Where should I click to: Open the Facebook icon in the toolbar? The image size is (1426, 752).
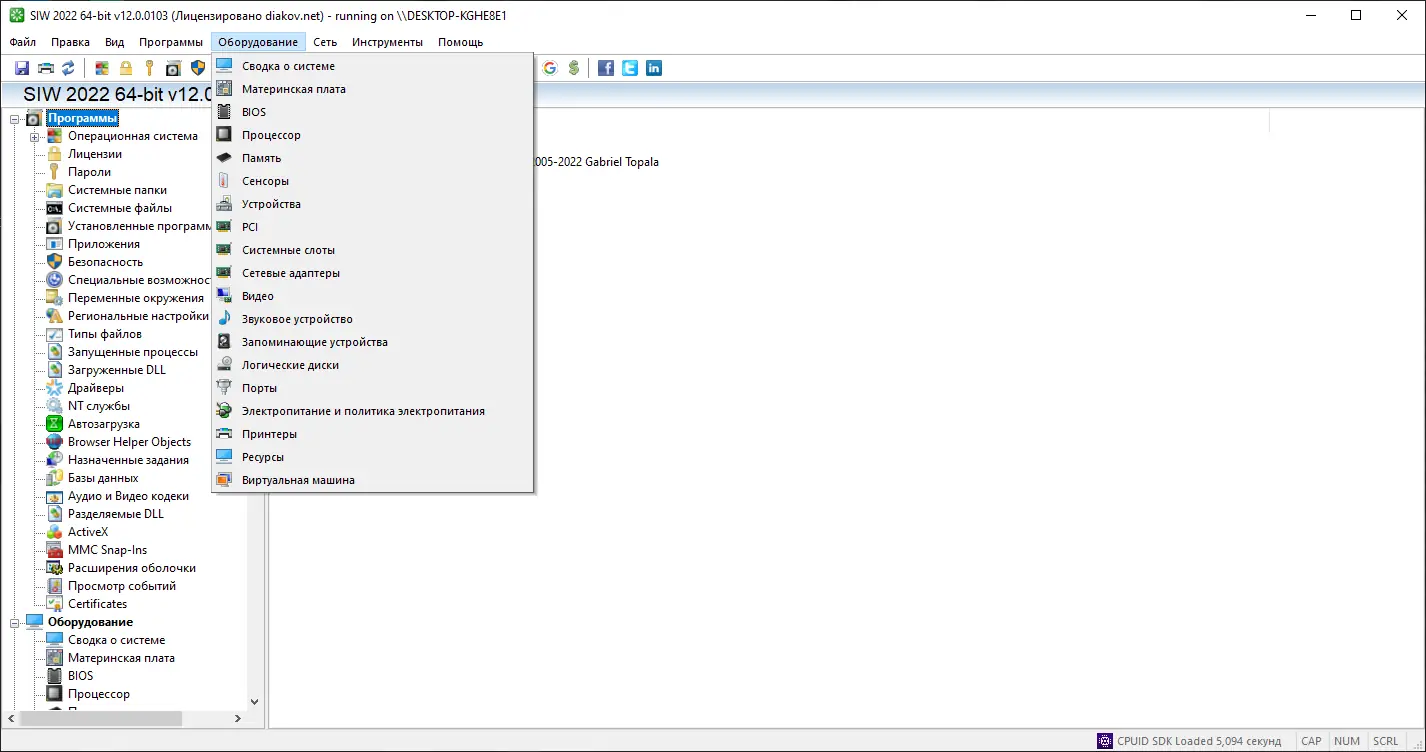click(x=606, y=68)
